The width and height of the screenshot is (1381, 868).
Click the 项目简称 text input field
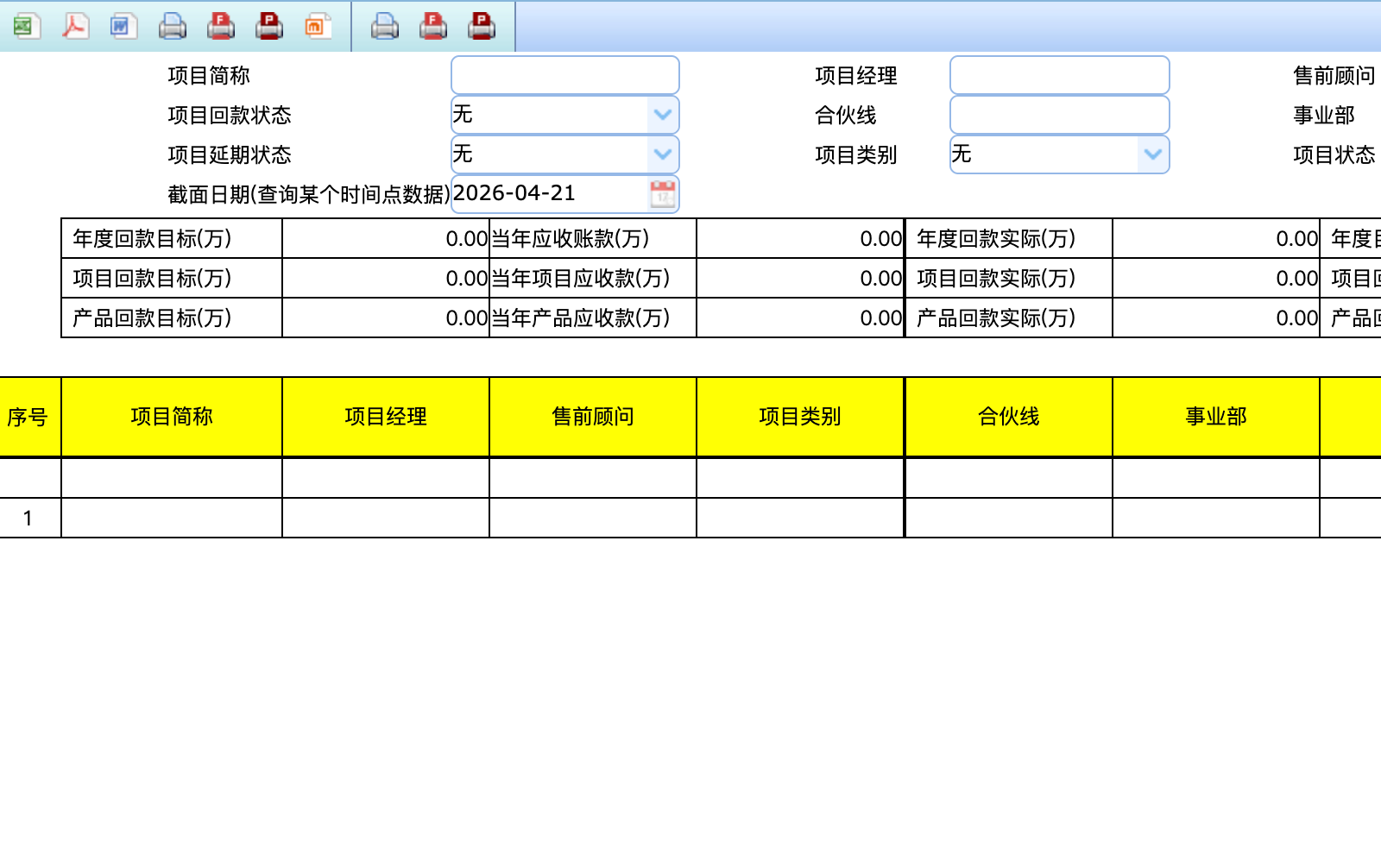click(x=564, y=75)
